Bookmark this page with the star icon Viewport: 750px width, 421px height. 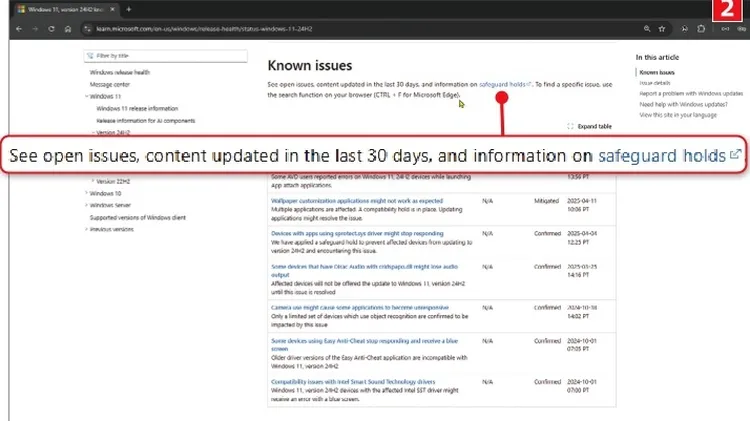pos(662,29)
